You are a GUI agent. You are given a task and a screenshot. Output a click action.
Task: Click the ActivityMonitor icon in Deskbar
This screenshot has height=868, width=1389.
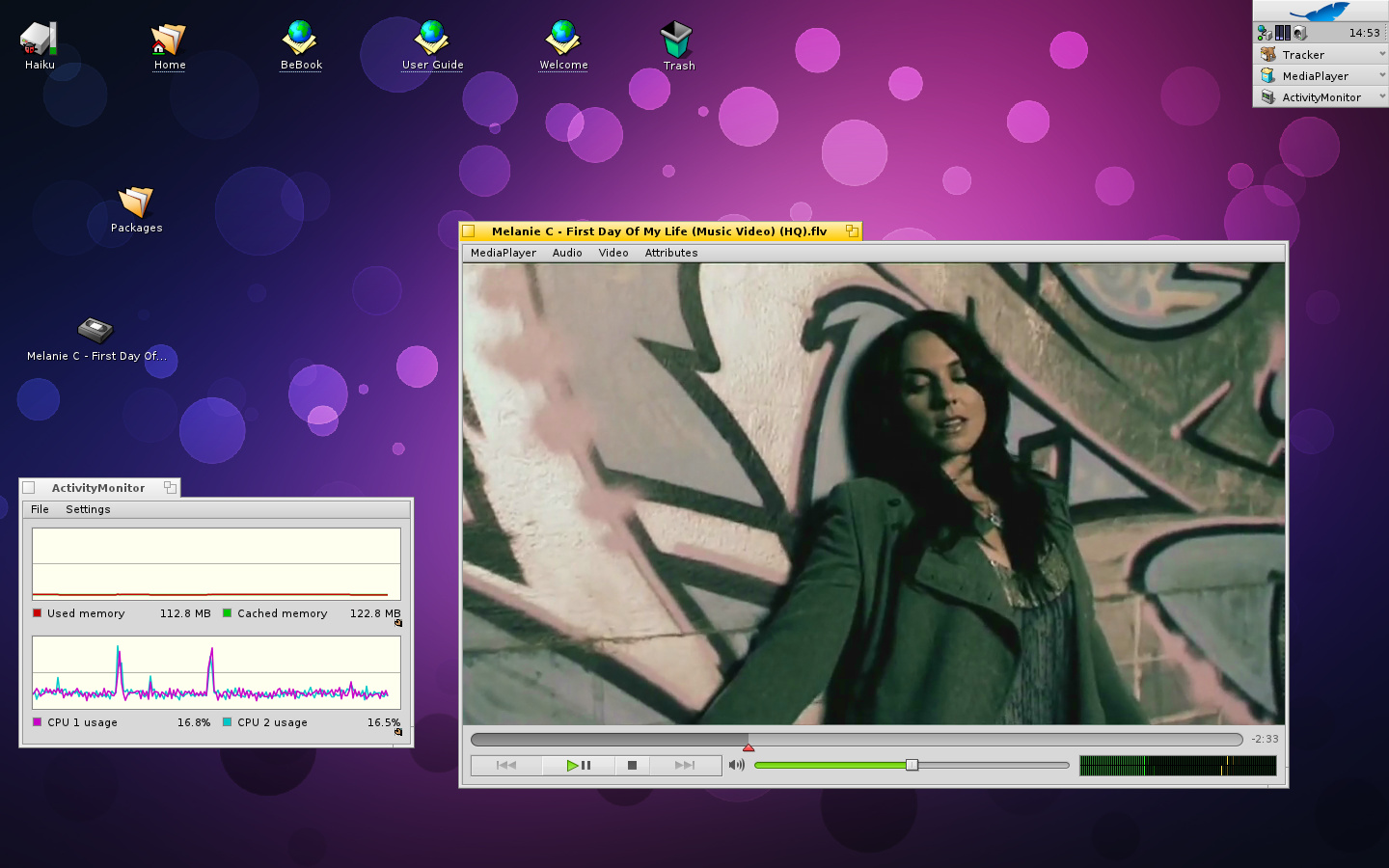click(1268, 96)
